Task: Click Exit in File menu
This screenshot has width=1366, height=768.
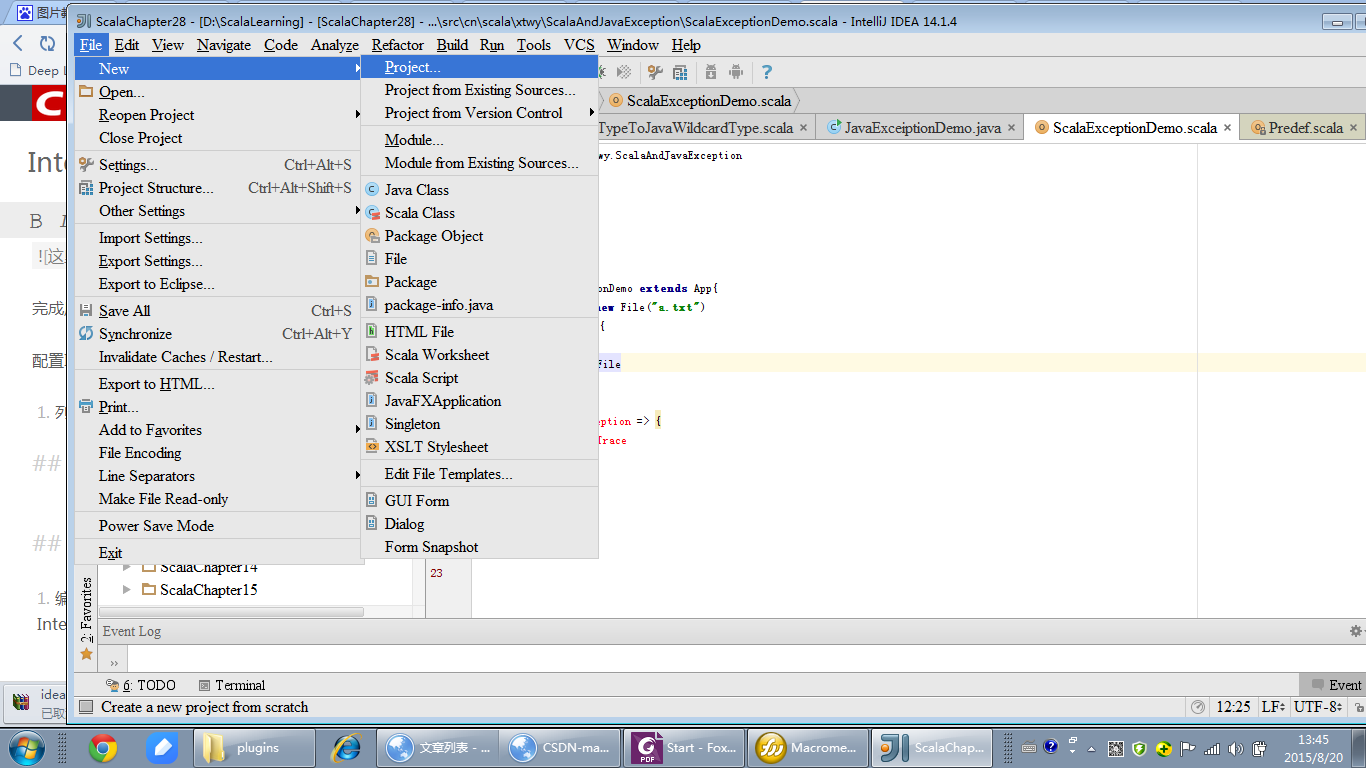Action: pyautogui.click(x=218, y=553)
